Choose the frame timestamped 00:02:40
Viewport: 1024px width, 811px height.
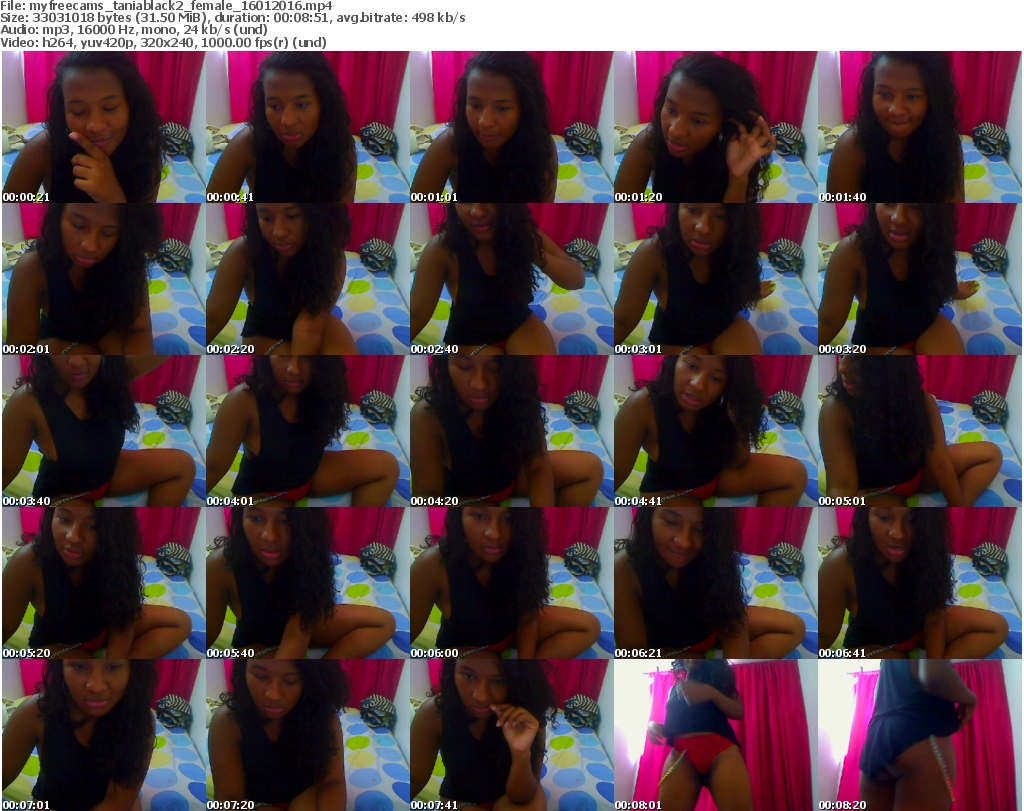pos(511,279)
